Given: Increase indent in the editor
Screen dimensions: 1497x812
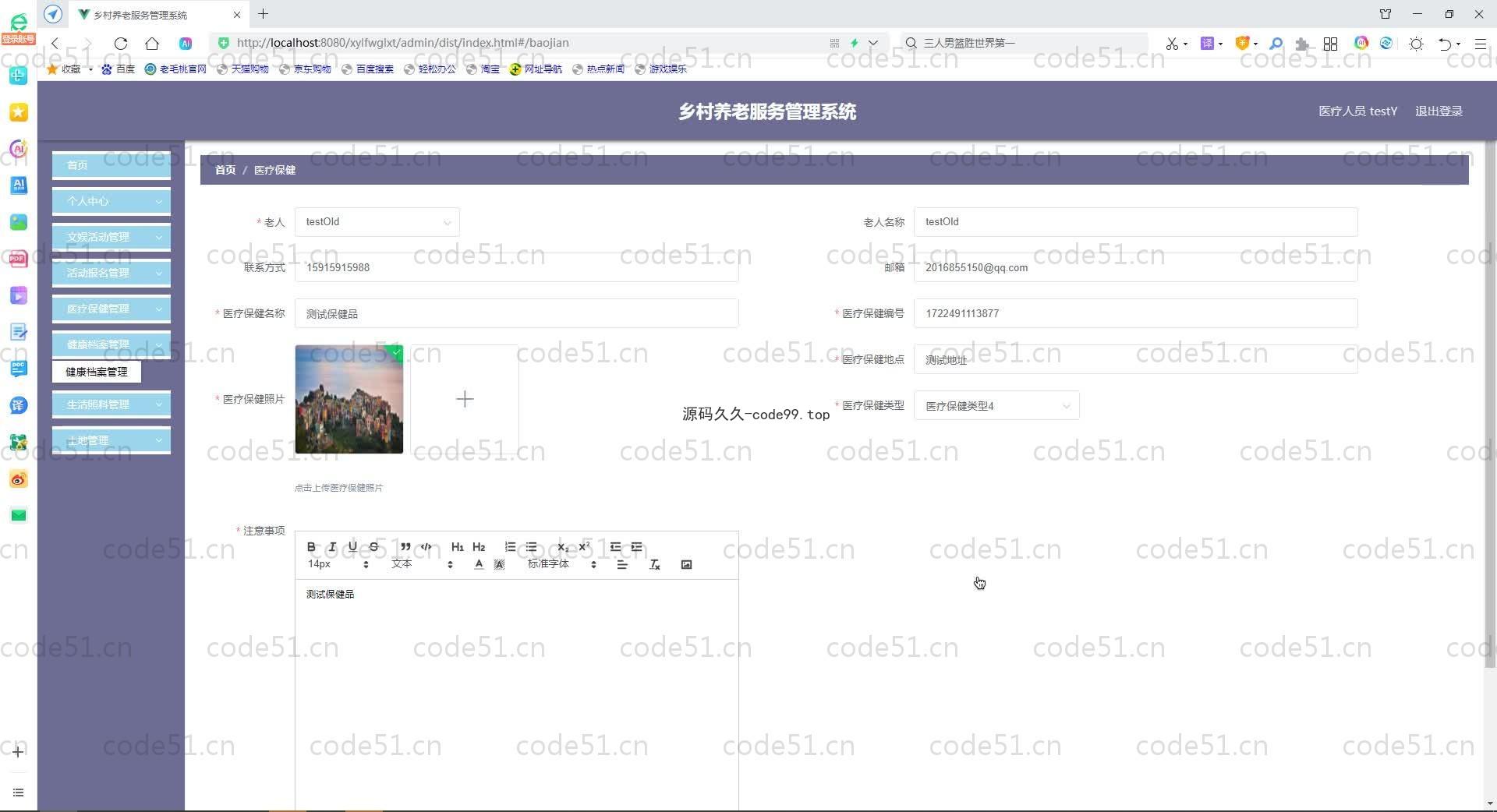Looking at the screenshot, I should [x=636, y=547].
